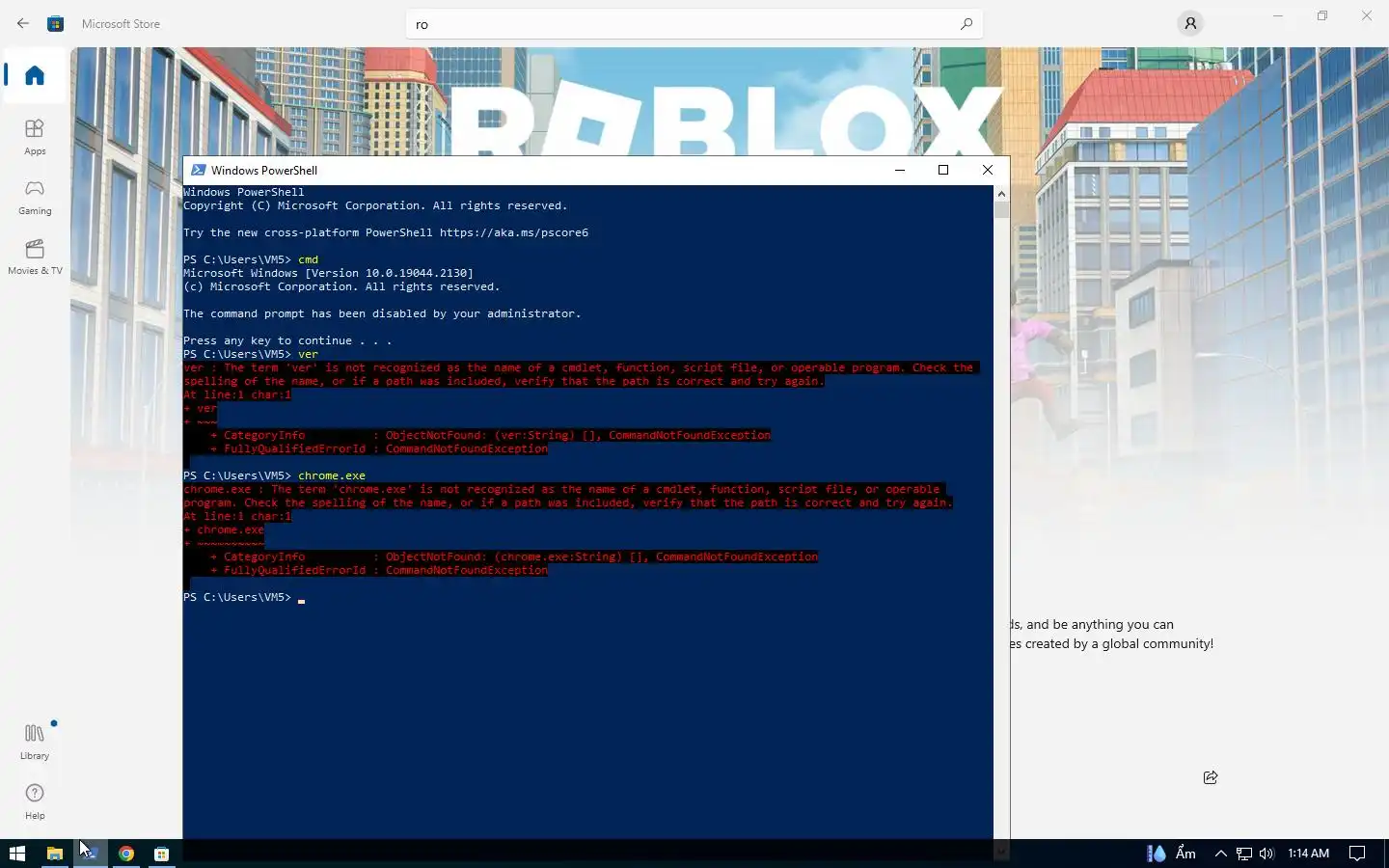Viewport: 1389px width, 868px height.
Task: Click the Store back arrow
Action: (22, 23)
